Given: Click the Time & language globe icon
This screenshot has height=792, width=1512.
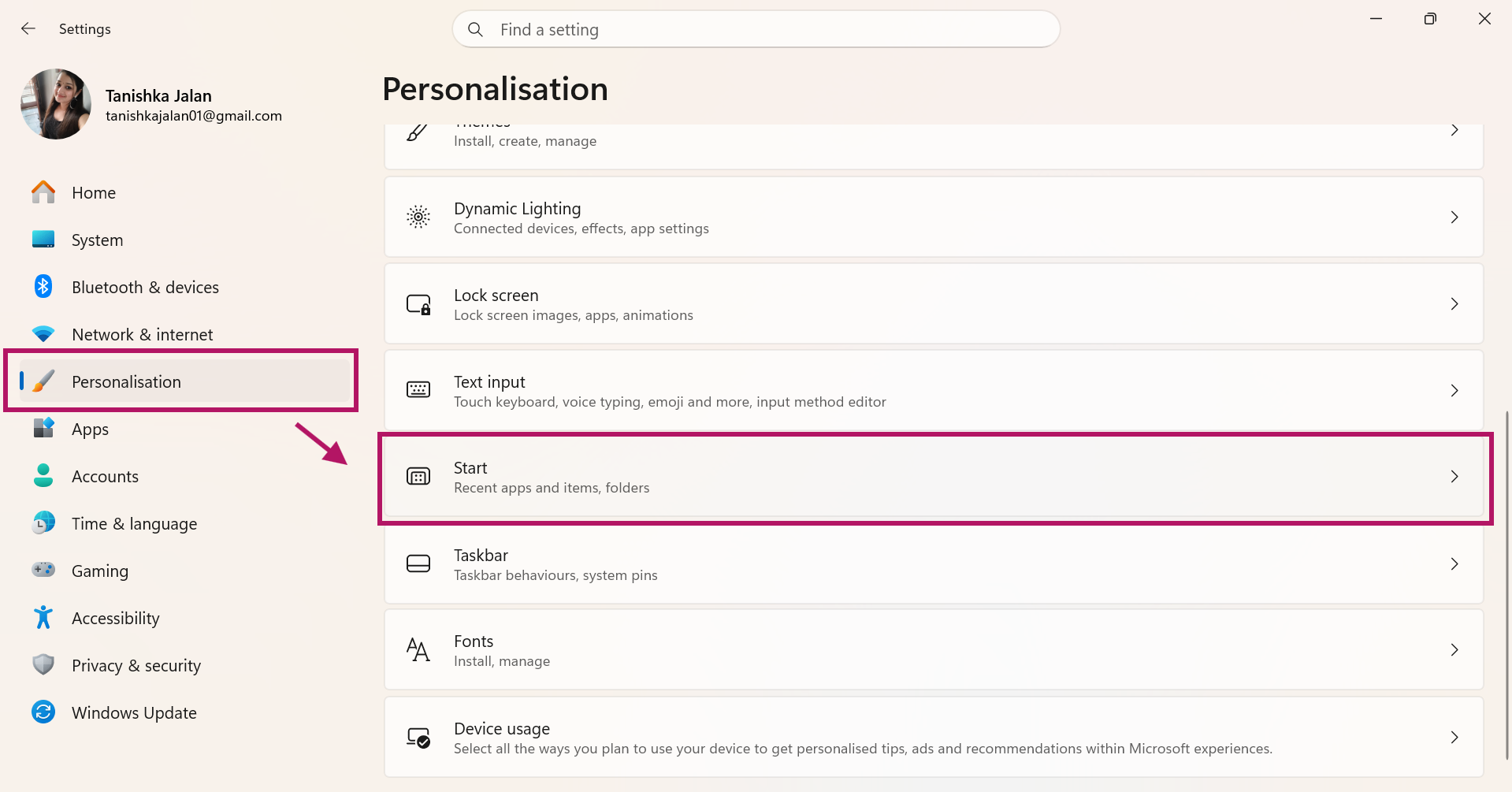Looking at the screenshot, I should click(x=43, y=522).
